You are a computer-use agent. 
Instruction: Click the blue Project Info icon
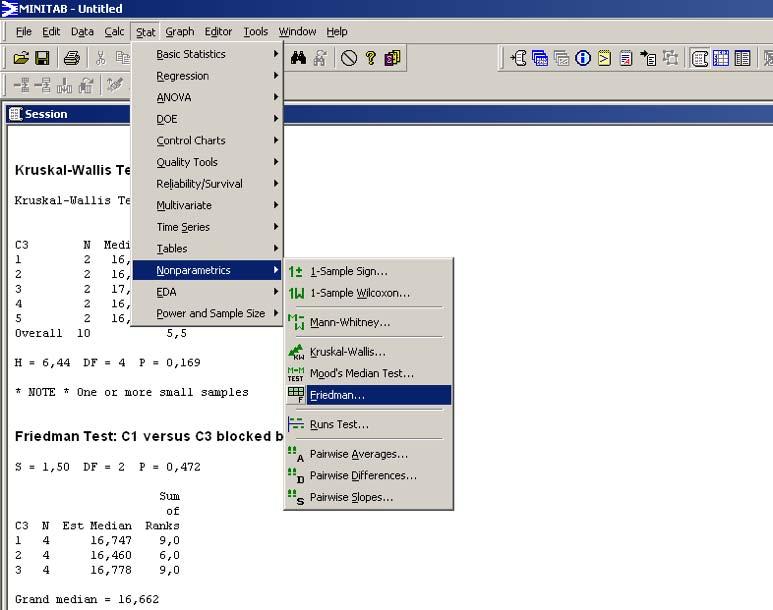coord(583,58)
